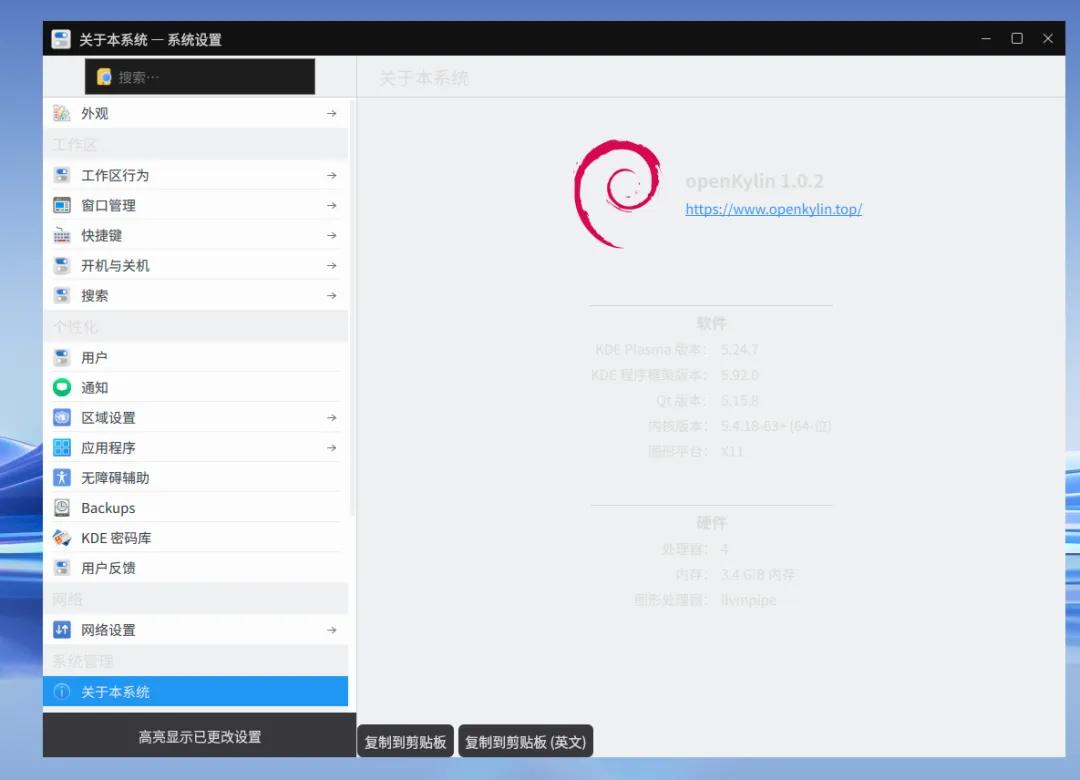Select the Backups entry

(196, 508)
